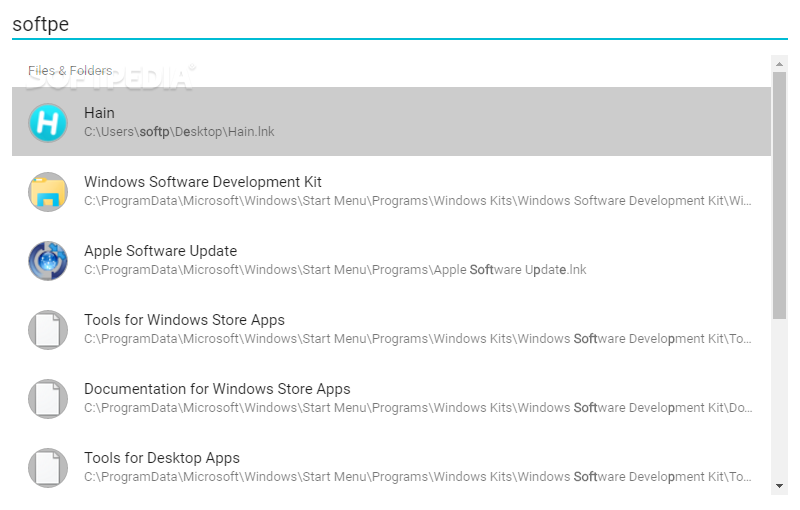Launch the 'Apple Software Update' result title
Image resolution: width=800 pixels, height=510 pixels.
(x=160, y=251)
